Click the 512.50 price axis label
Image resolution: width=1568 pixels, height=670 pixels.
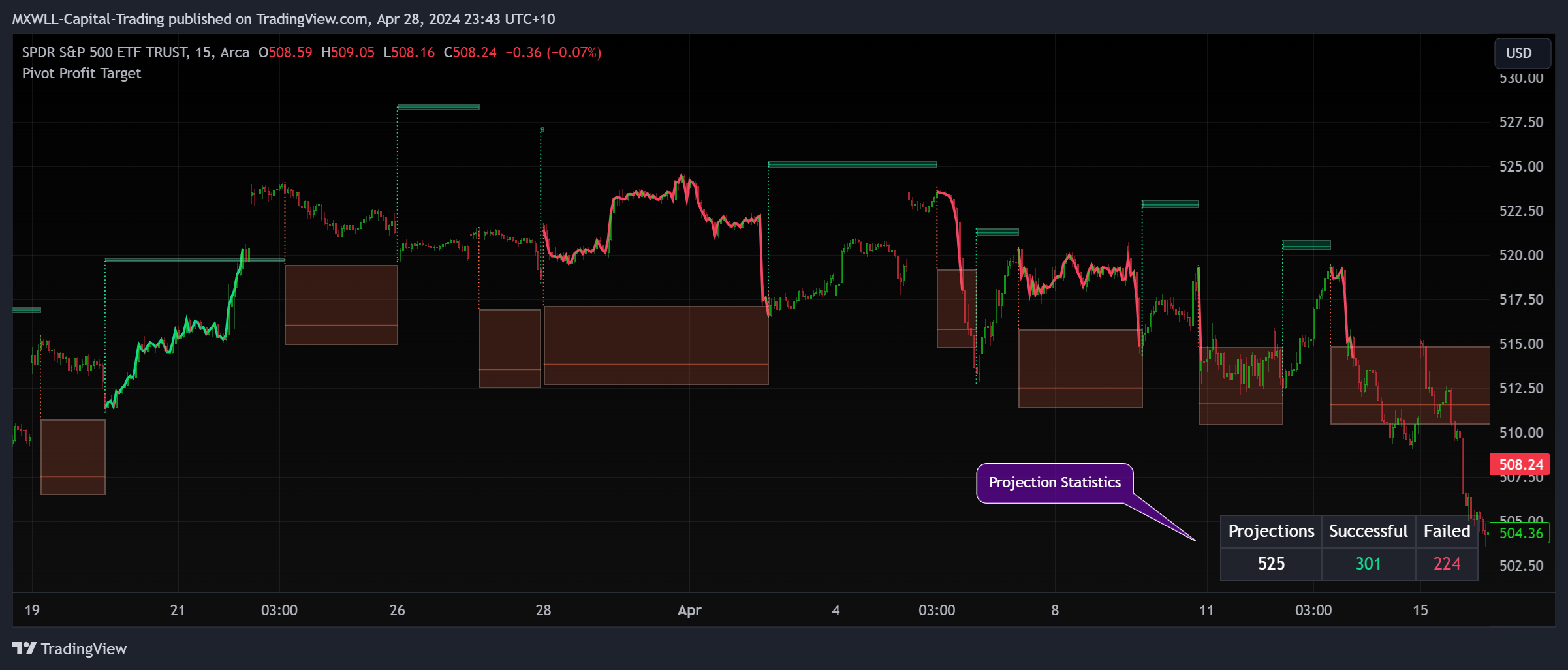pos(1521,388)
